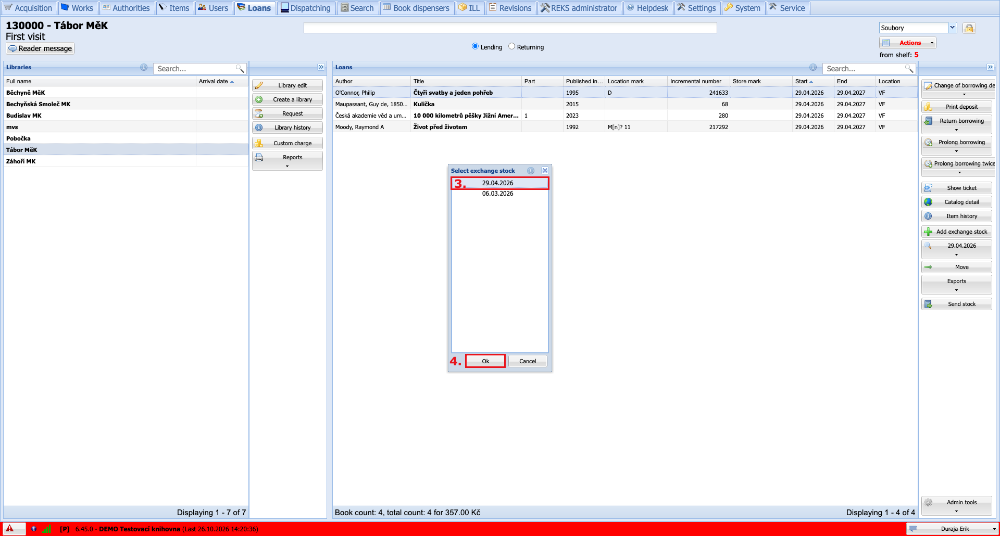Open the Dunajia Erik user dropdown
This screenshot has width=1000, height=536.
[950, 529]
